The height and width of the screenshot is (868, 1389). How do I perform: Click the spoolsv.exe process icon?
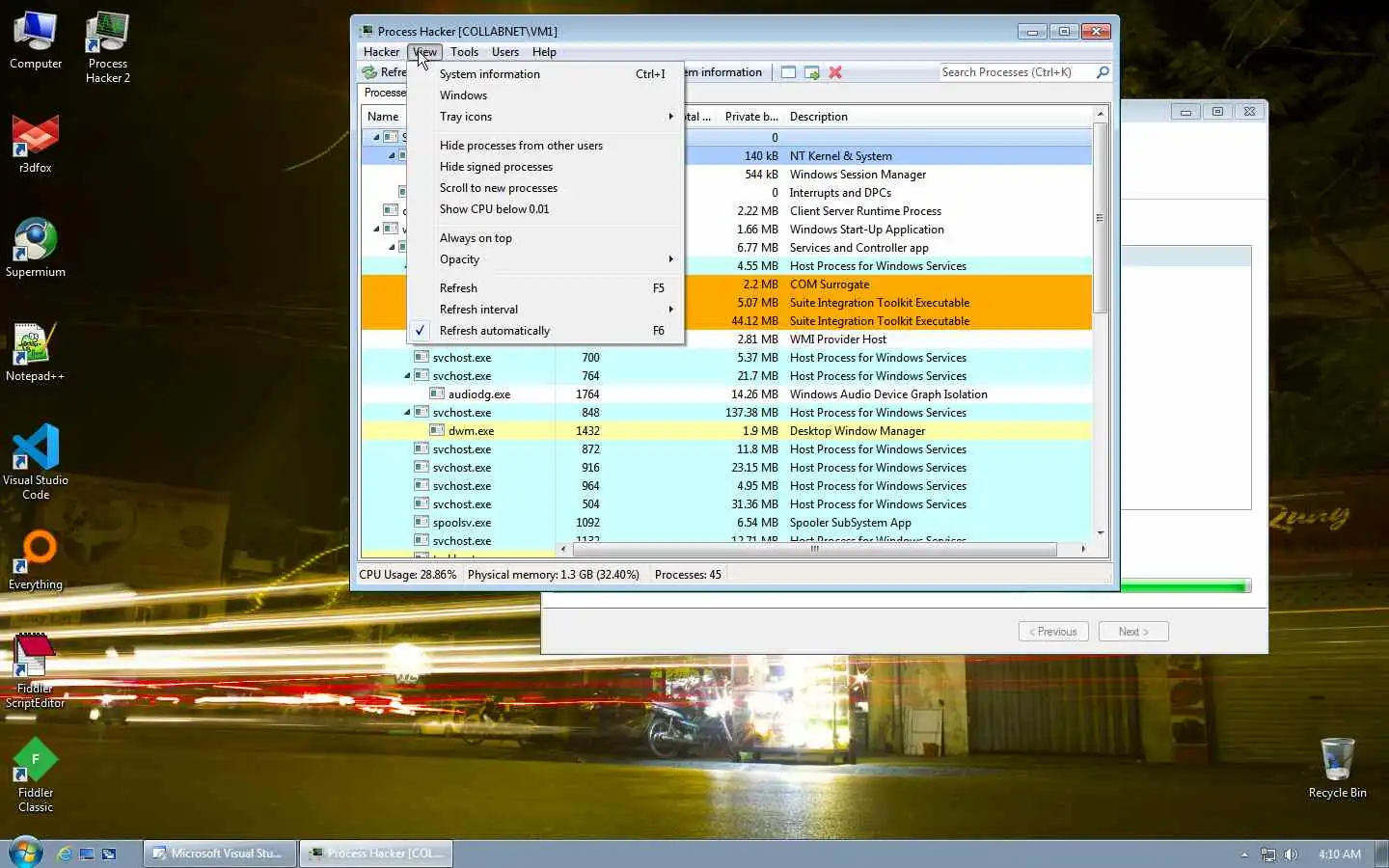422,522
